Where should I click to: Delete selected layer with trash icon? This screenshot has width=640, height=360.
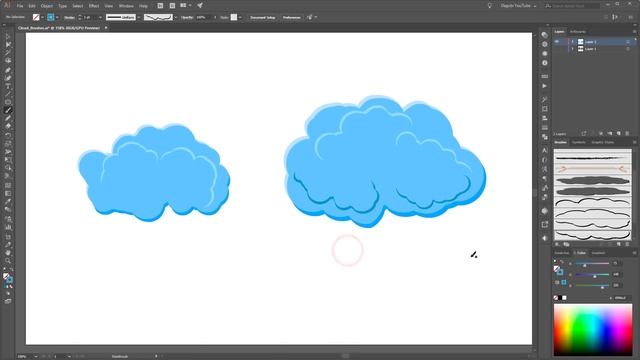(x=627, y=133)
